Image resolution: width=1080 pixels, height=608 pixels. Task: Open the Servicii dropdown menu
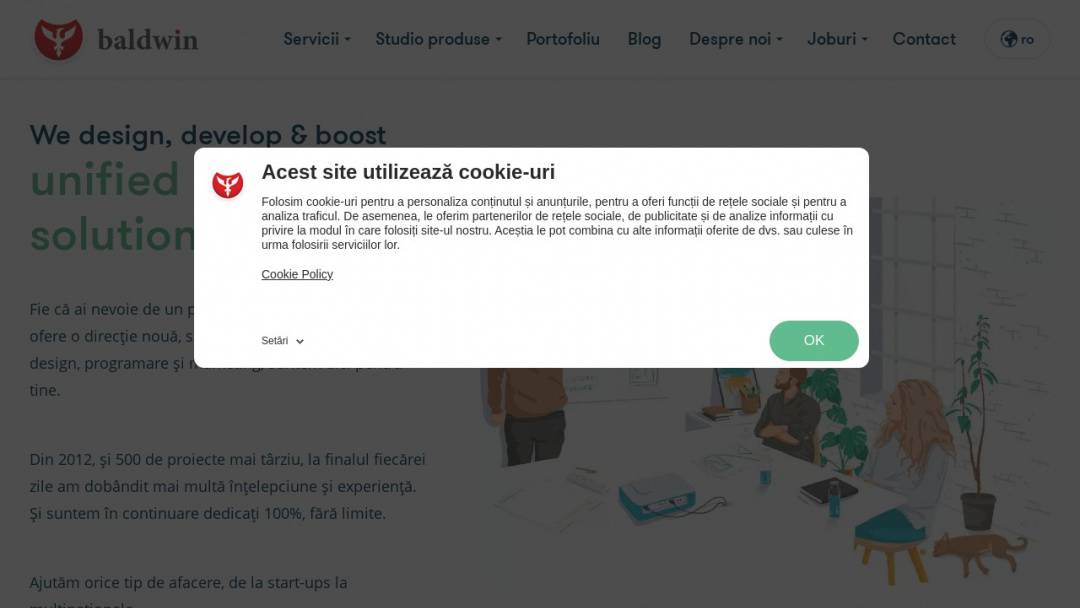317,39
